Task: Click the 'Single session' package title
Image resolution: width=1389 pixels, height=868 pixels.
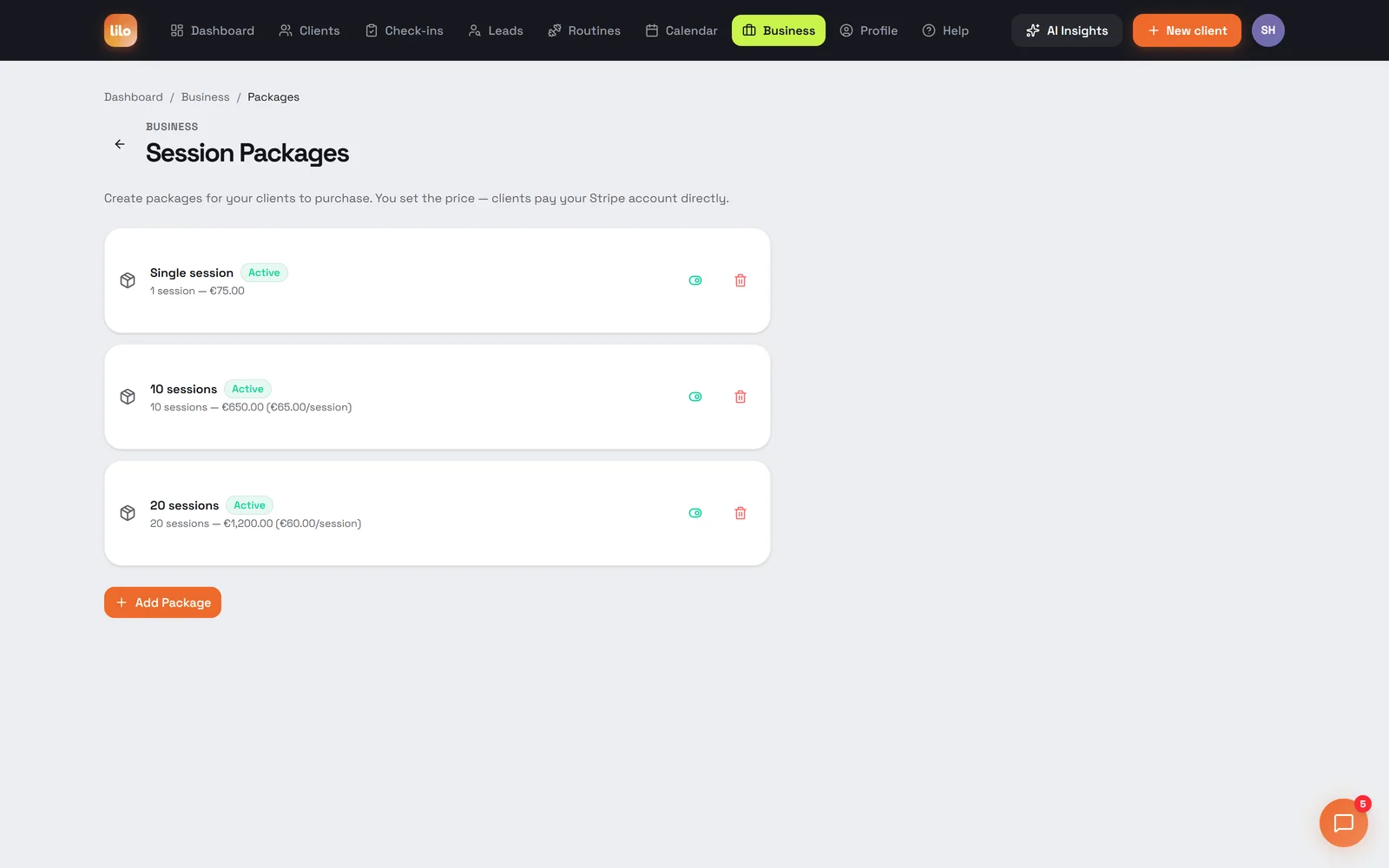Action: click(x=192, y=273)
